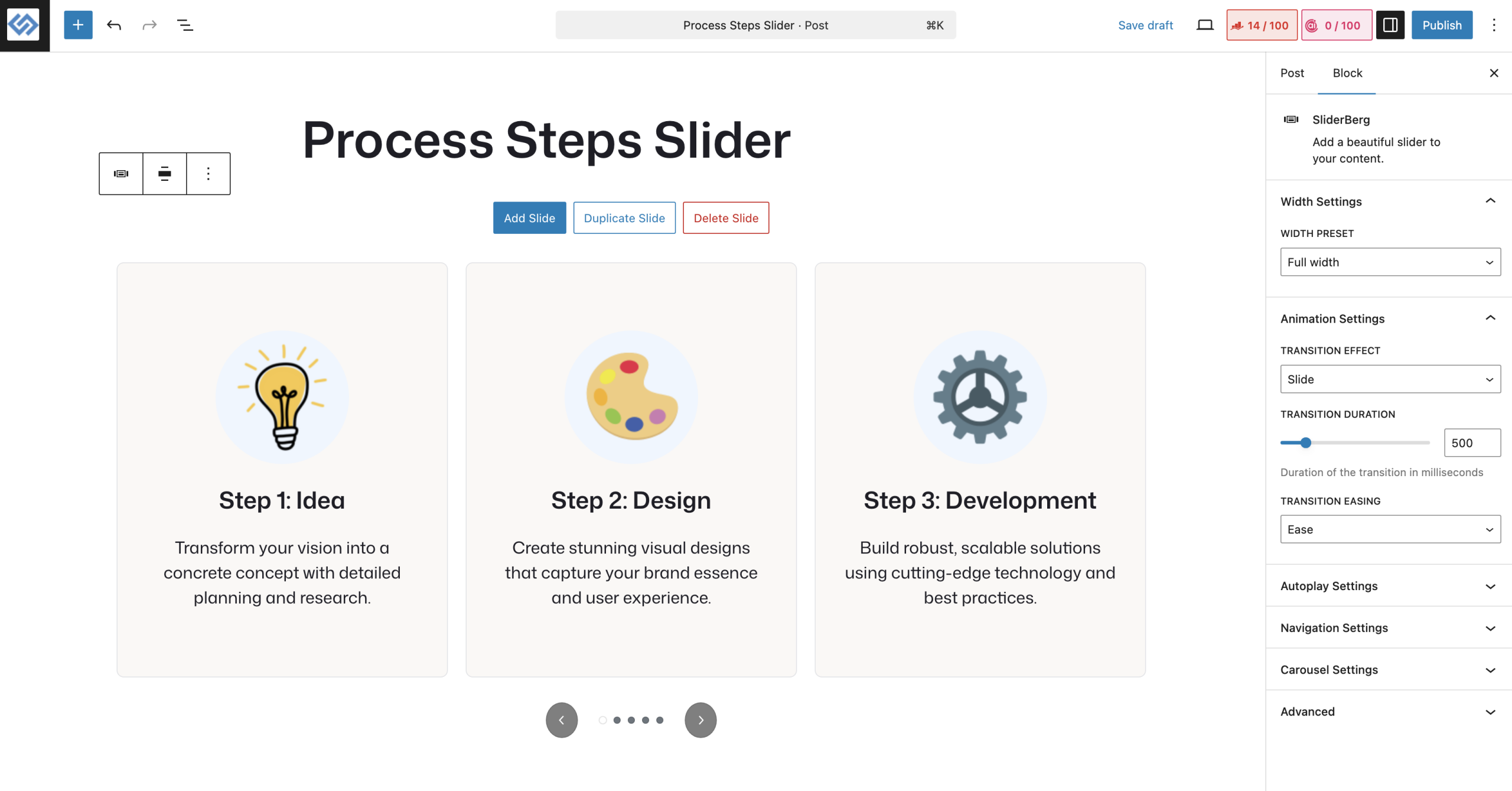Image resolution: width=1512 pixels, height=791 pixels.
Task: Undo the last change
Action: coord(114,25)
